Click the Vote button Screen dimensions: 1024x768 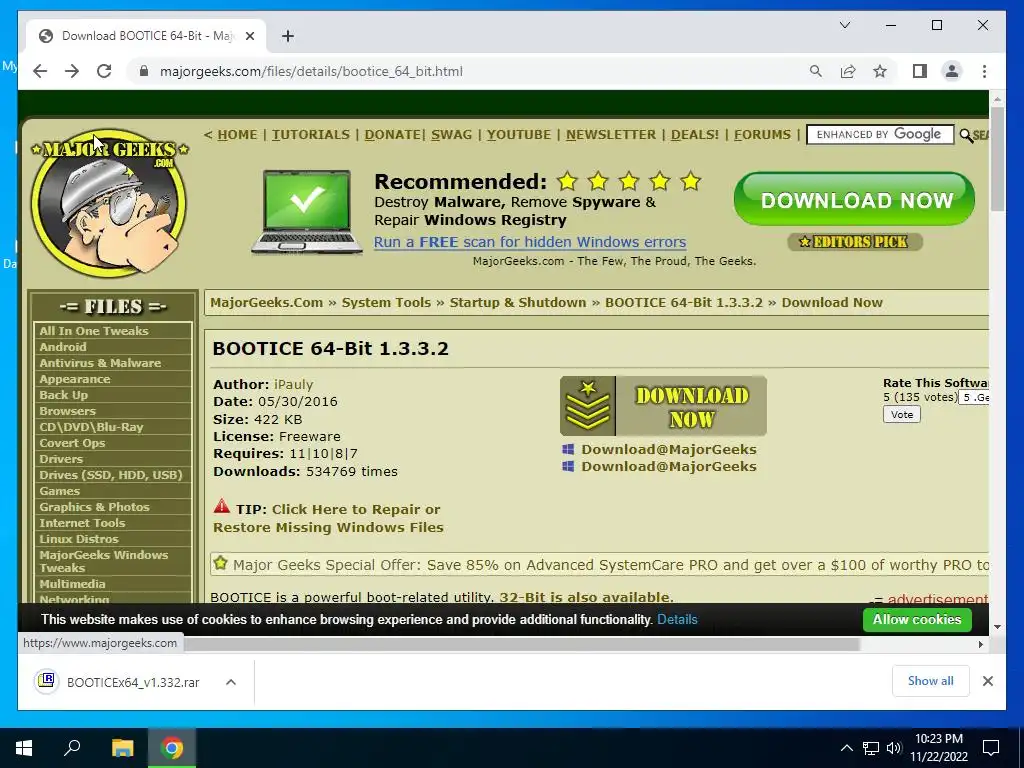[902, 414]
